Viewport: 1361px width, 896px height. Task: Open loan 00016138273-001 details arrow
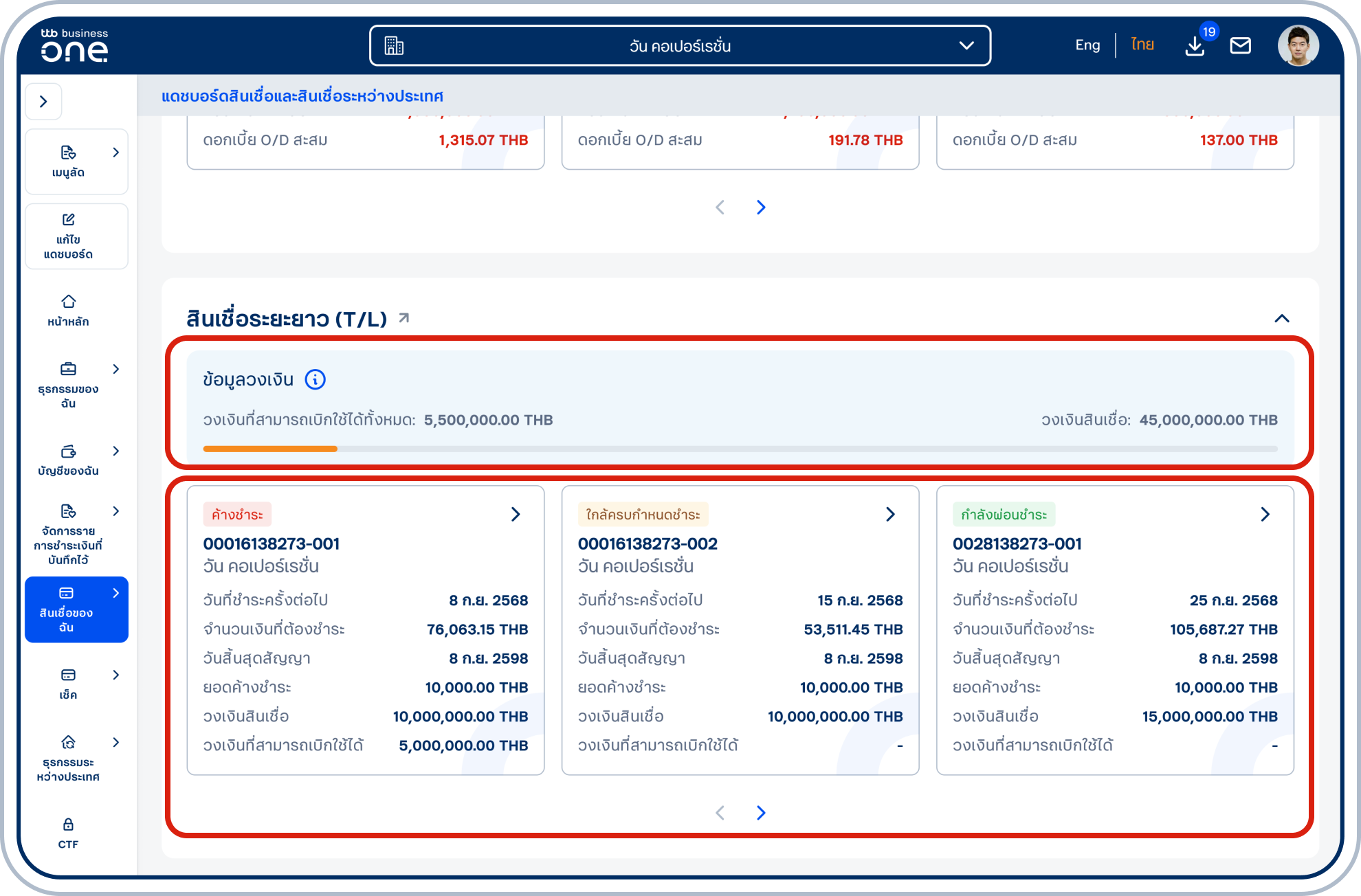(x=516, y=514)
